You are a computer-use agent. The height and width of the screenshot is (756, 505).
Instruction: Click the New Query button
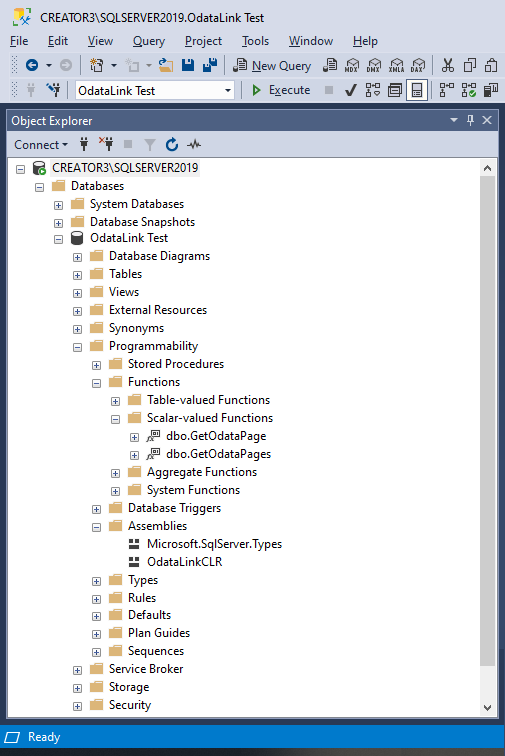tap(273, 66)
